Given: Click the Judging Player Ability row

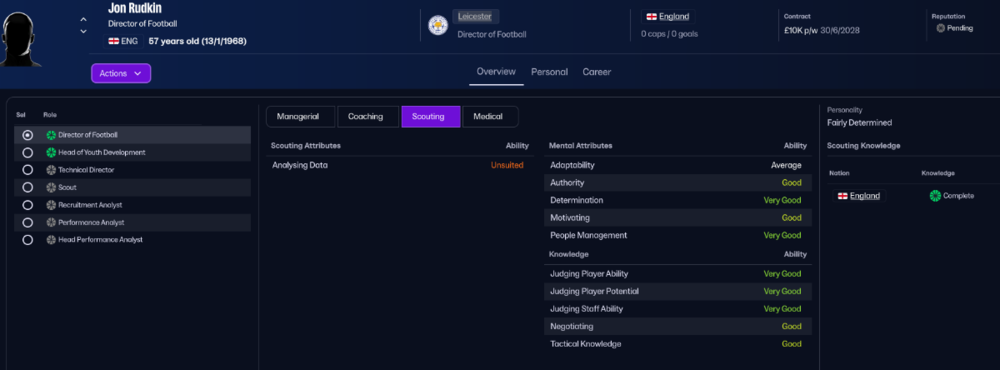Looking at the screenshot, I should (x=679, y=274).
